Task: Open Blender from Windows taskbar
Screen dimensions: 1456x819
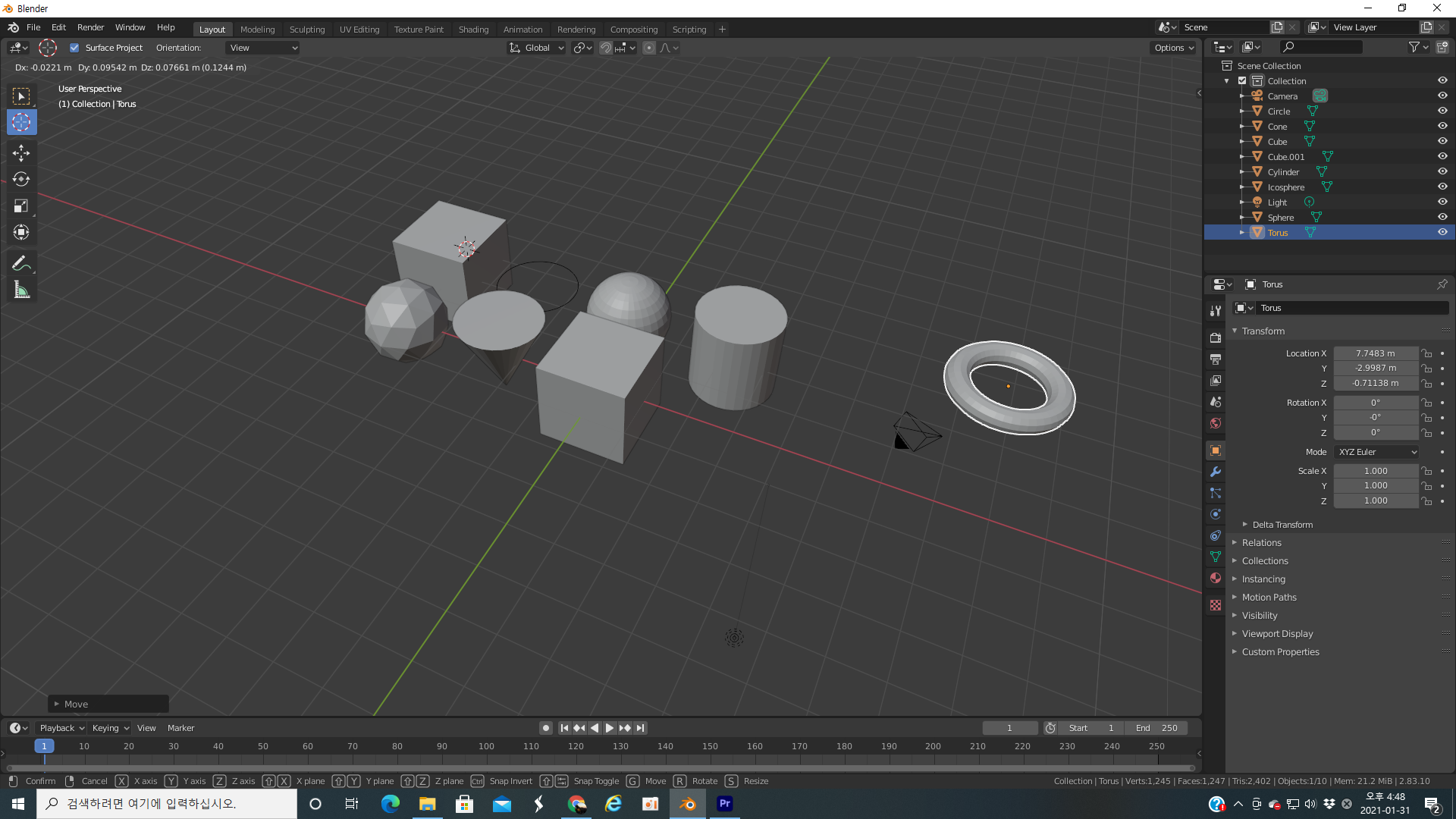Action: click(688, 804)
